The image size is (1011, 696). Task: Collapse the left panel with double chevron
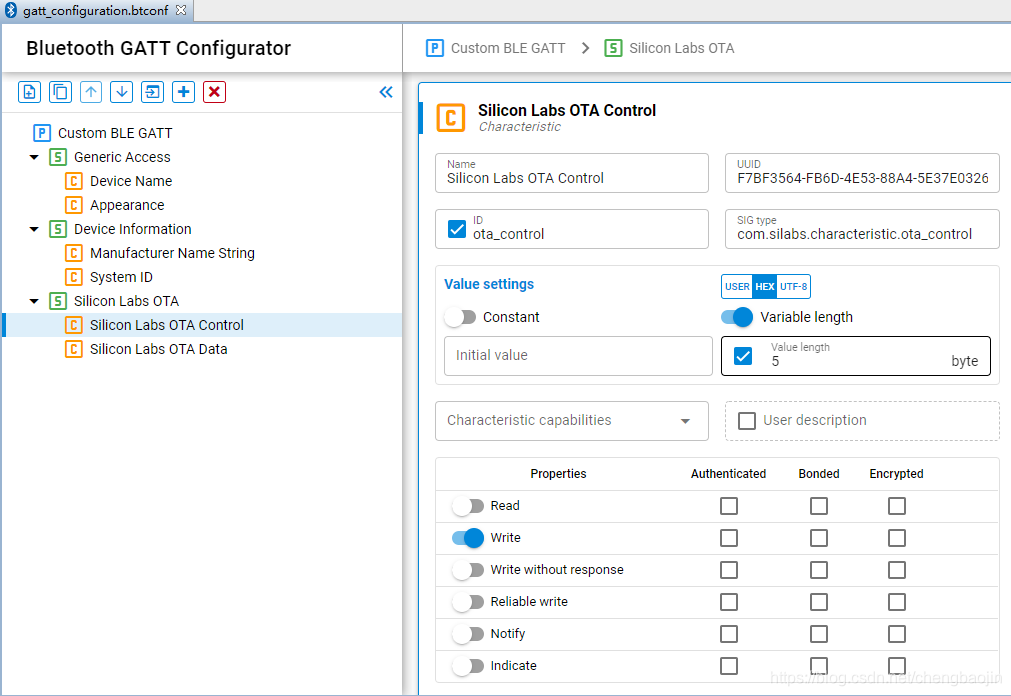point(386,92)
